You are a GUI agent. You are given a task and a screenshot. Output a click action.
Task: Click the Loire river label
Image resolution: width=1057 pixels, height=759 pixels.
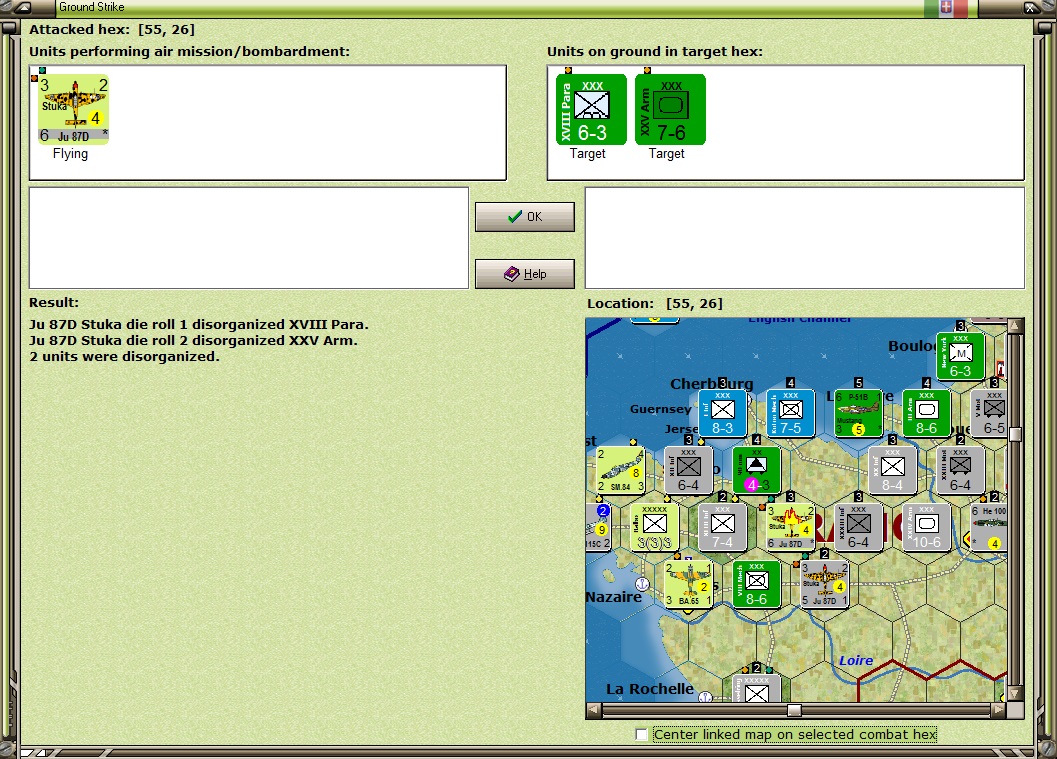tap(855, 661)
